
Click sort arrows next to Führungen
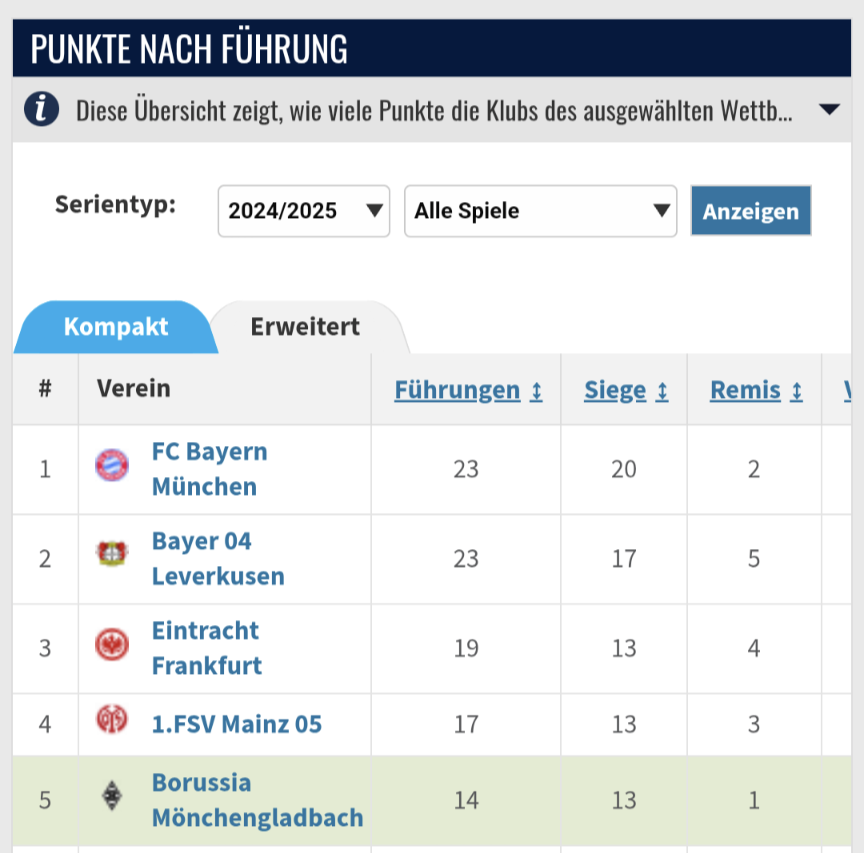pyautogui.click(x=536, y=391)
